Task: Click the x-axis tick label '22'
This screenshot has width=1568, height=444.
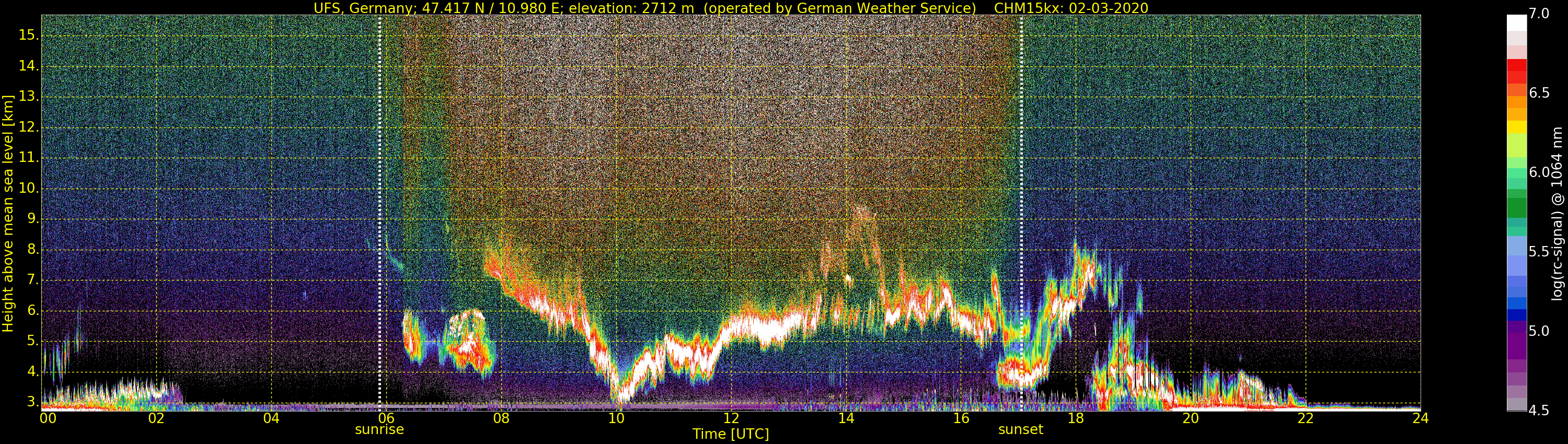Action: tap(1305, 418)
